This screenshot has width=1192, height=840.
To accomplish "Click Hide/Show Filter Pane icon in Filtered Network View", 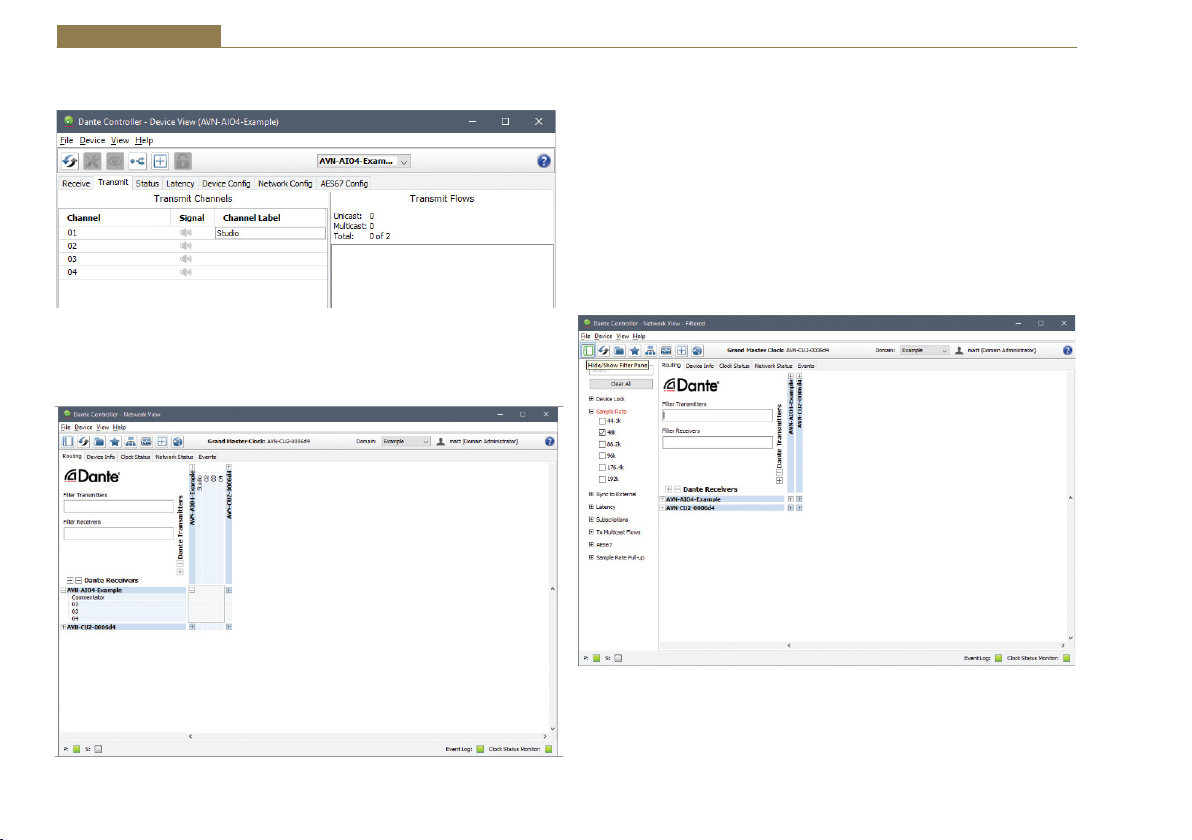I will click(588, 350).
